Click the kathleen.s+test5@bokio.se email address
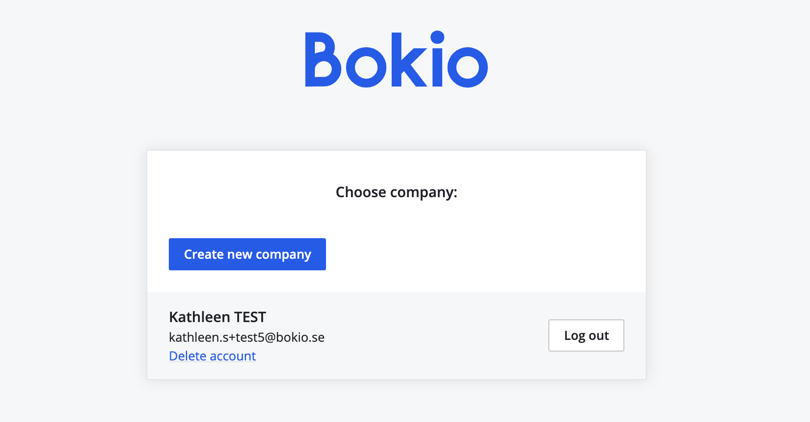 246,337
